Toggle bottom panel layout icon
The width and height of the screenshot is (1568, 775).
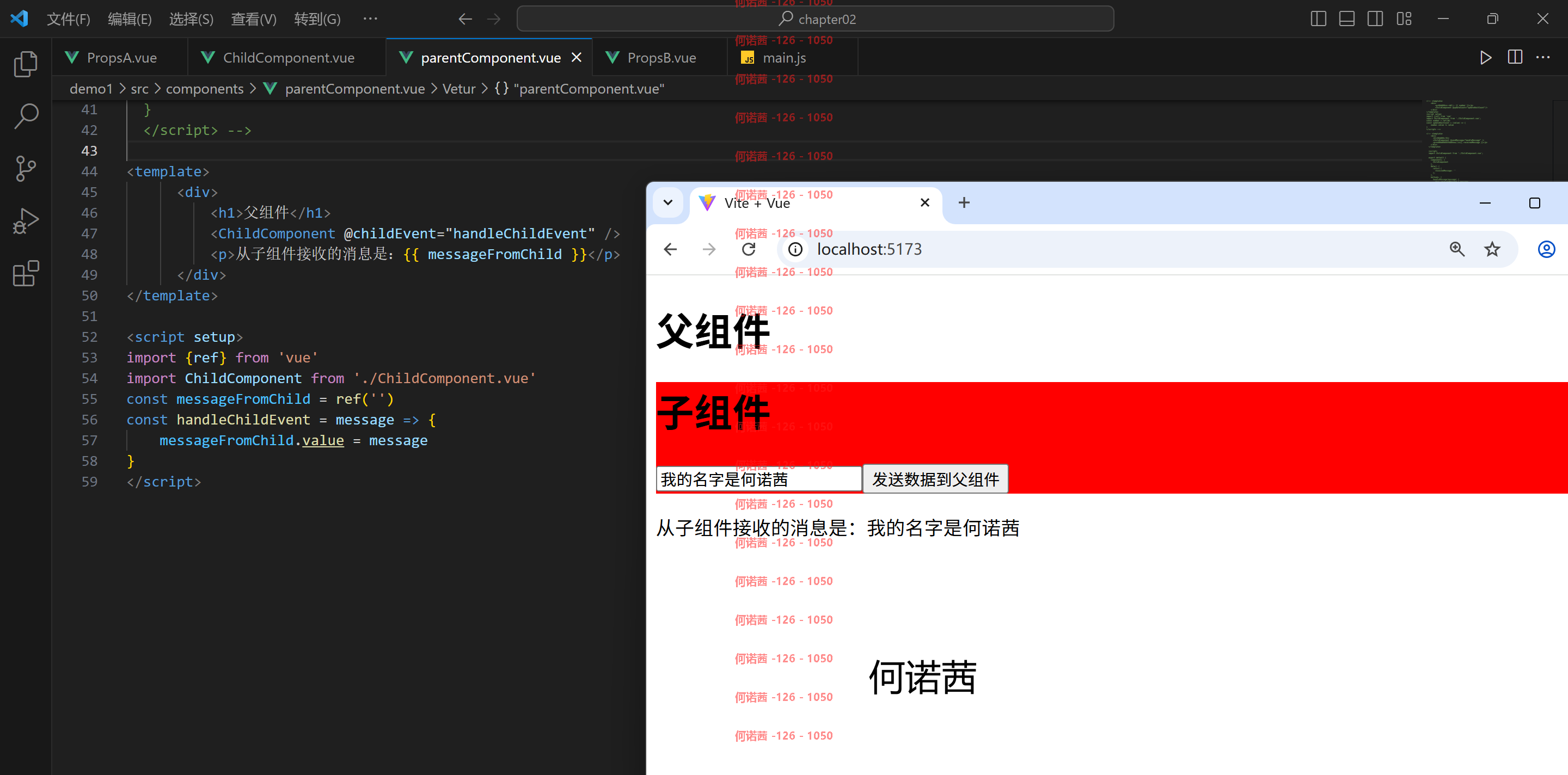pyautogui.click(x=1346, y=19)
